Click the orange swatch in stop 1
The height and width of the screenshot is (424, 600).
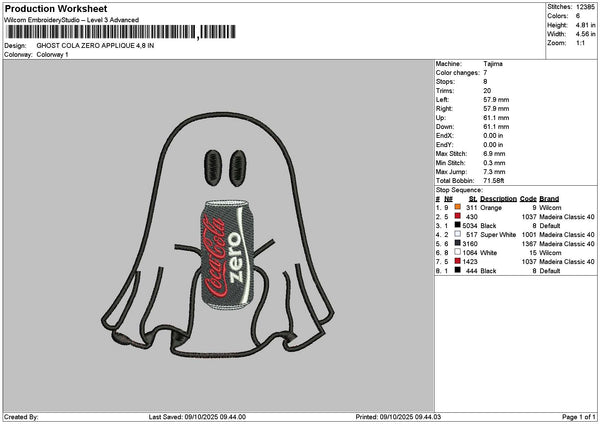458,207
